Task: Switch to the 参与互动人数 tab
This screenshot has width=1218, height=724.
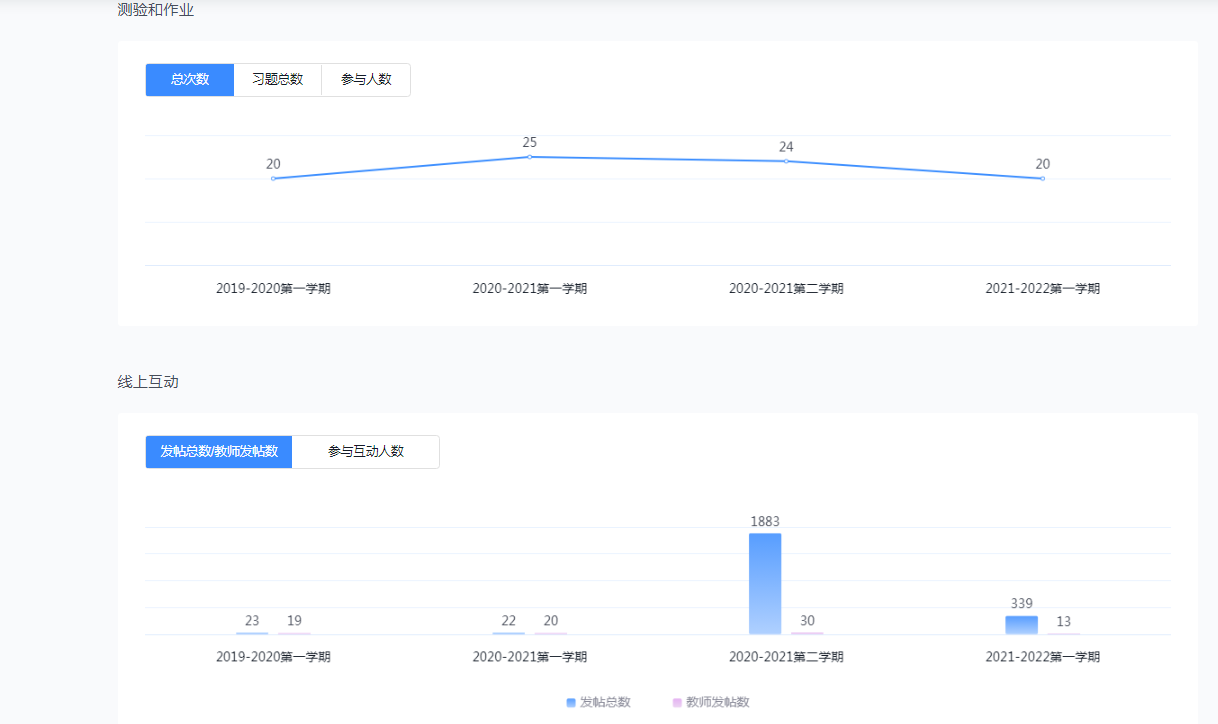Action: click(x=366, y=452)
